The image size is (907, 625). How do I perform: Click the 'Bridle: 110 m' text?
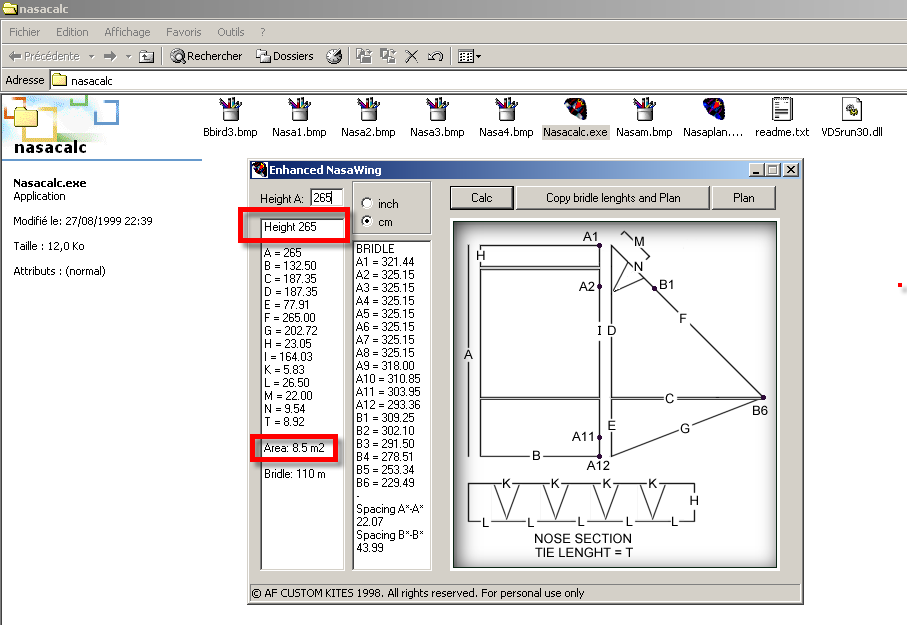tap(294, 474)
